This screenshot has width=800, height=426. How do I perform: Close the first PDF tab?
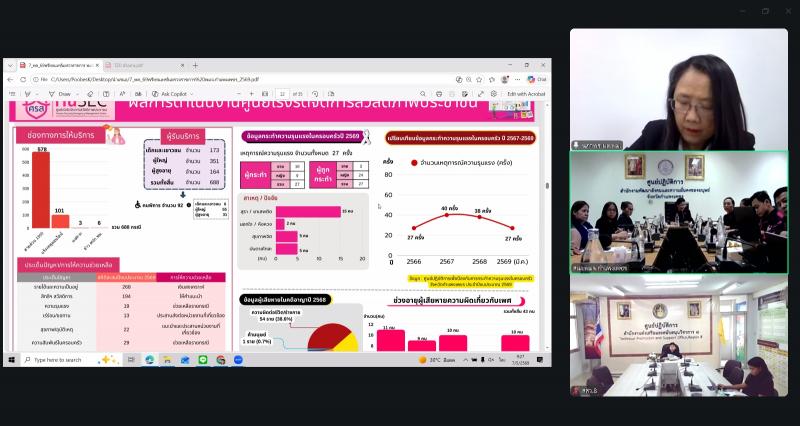[97, 65]
